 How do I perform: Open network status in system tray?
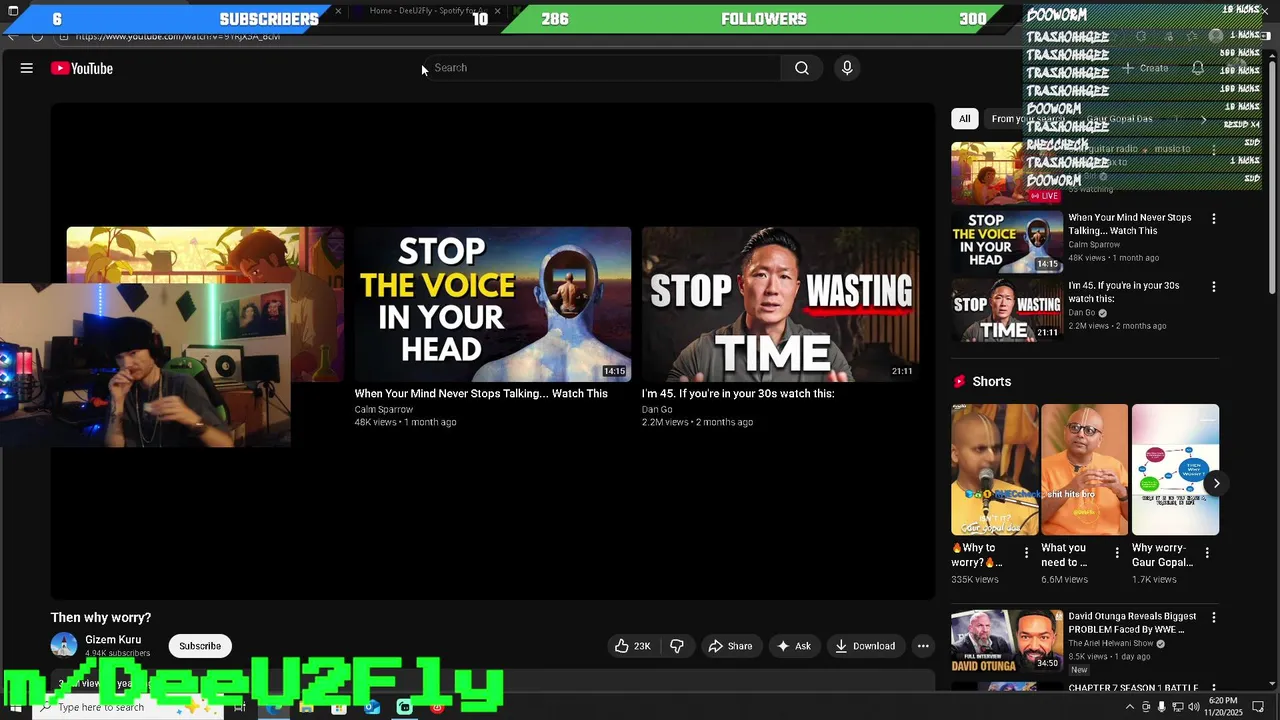[x=1178, y=707]
